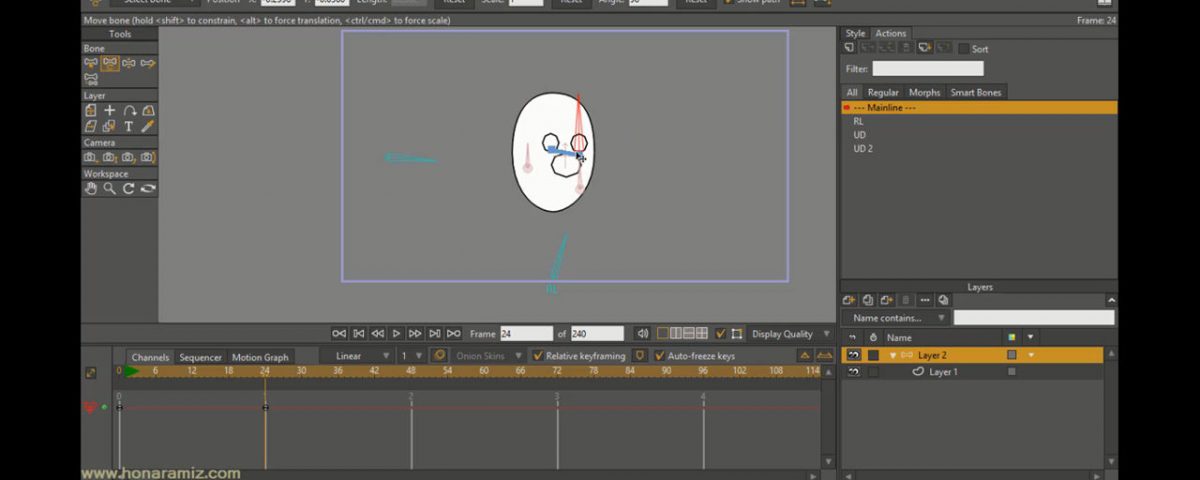Click the new layer icon in Layers panel
1200x480 pixels.
849,300
